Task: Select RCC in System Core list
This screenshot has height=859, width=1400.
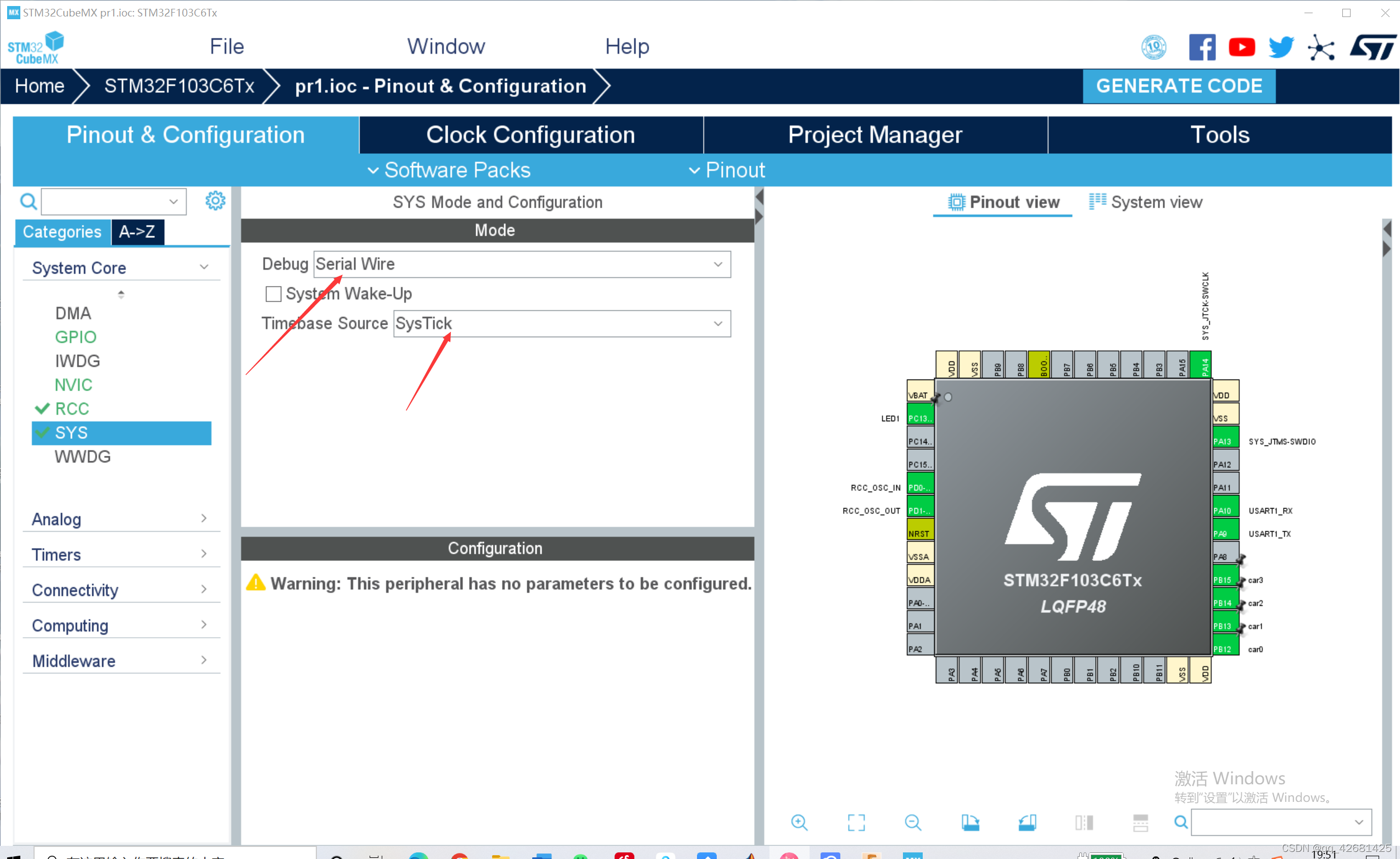Action: coord(71,409)
